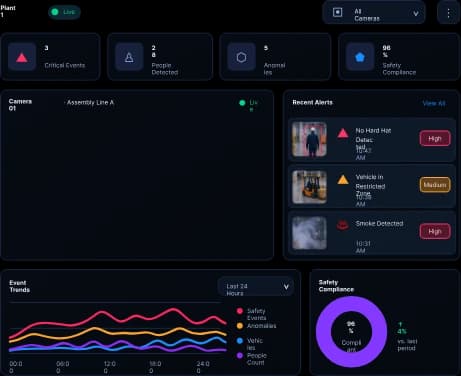Click the High badge on No Hard Hat alert
The image size is (461, 376).
435,138
